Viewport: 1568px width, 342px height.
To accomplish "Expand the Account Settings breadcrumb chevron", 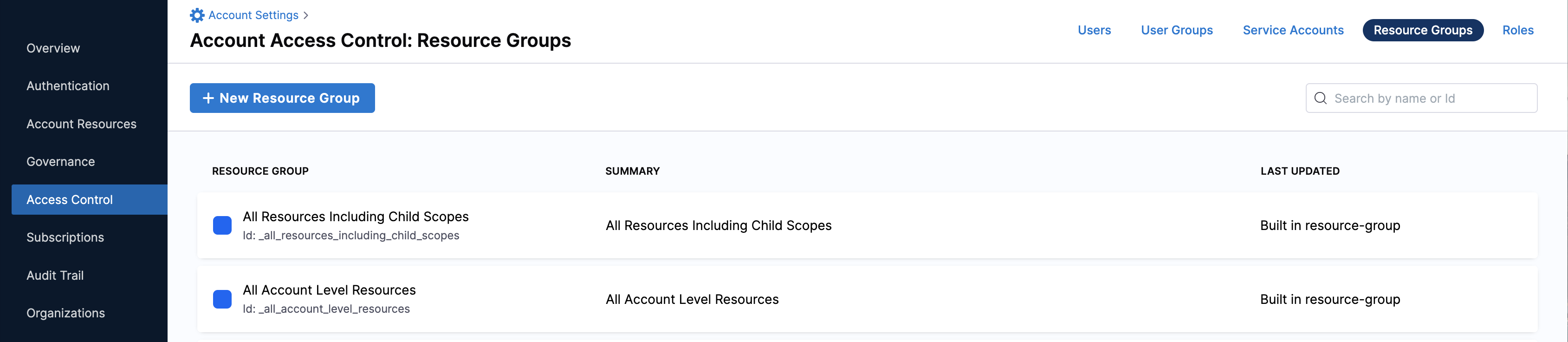I will (x=305, y=15).
